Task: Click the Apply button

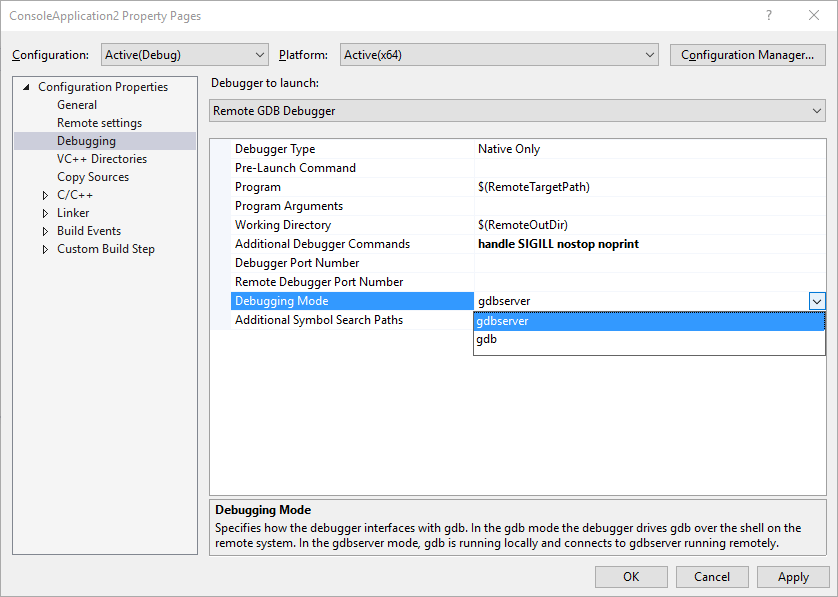Action: click(793, 576)
